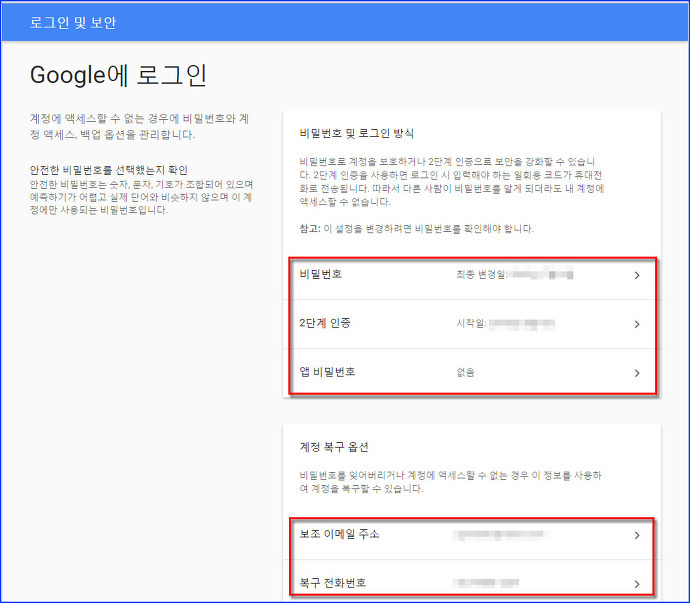Click blurred recovery phone number value
Viewport: 690px width, 603px height.
[x=486, y=584]
